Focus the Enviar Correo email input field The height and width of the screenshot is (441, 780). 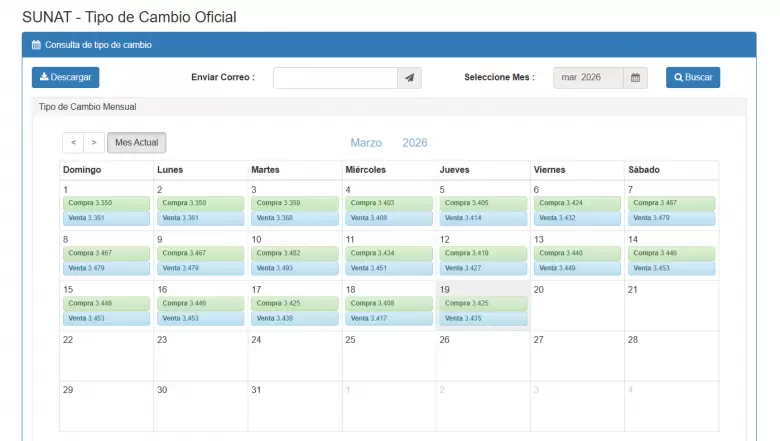[335, 78]
